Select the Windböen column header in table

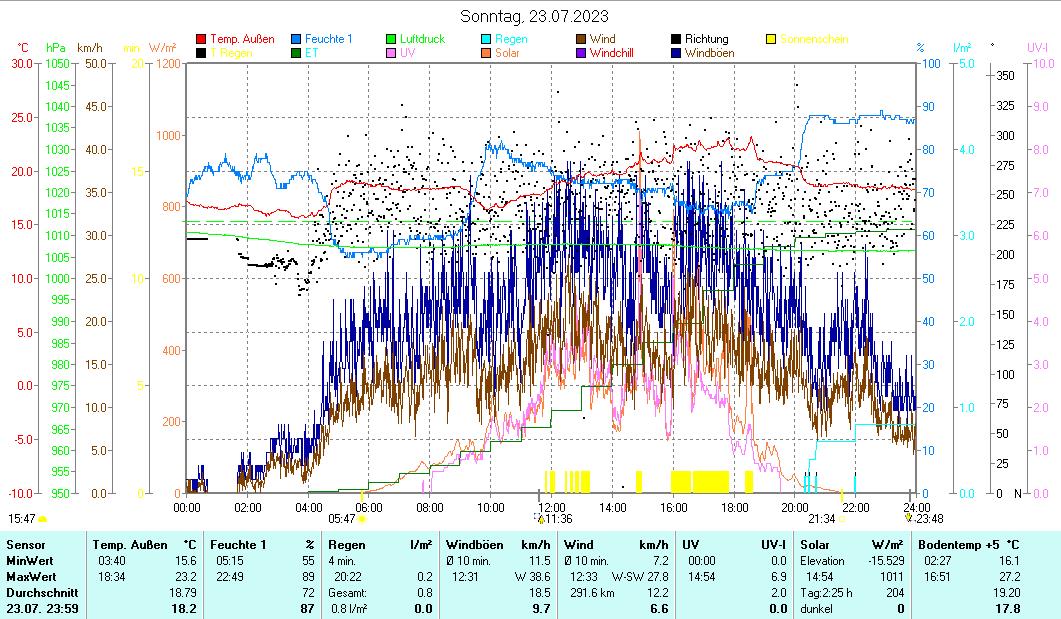point(473,545)
